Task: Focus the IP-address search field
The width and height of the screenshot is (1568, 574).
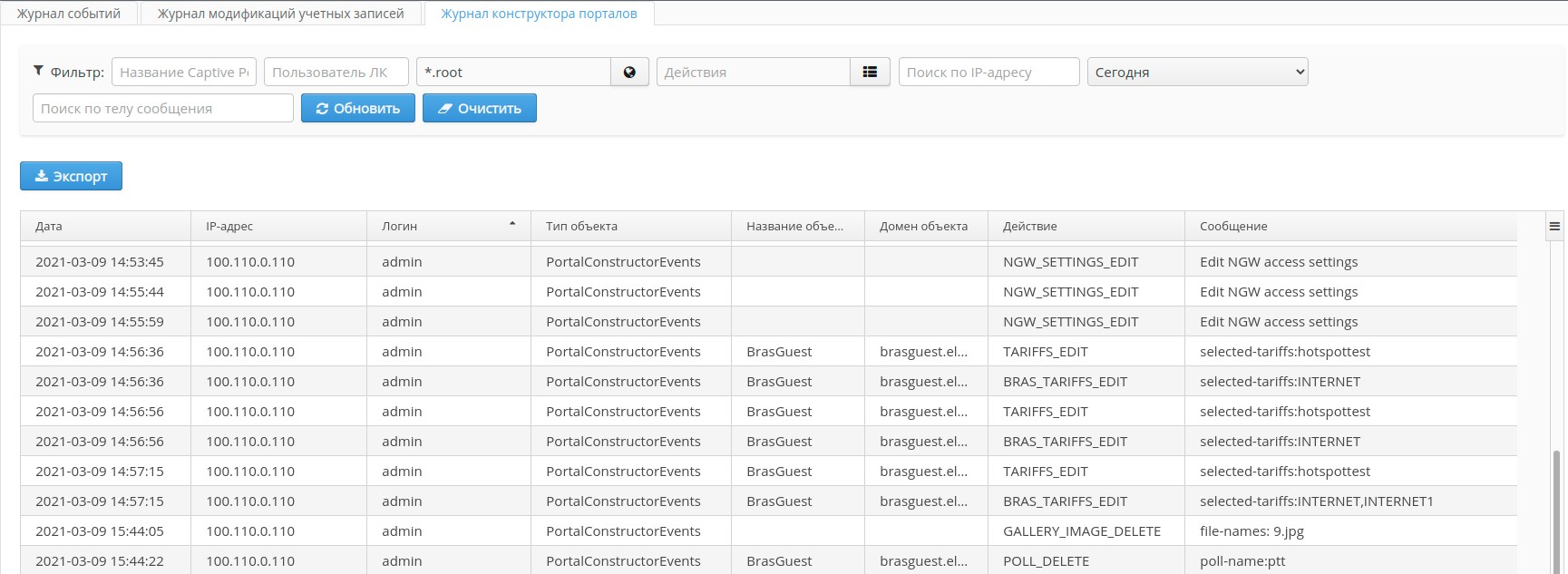Action: pos(989,73)
